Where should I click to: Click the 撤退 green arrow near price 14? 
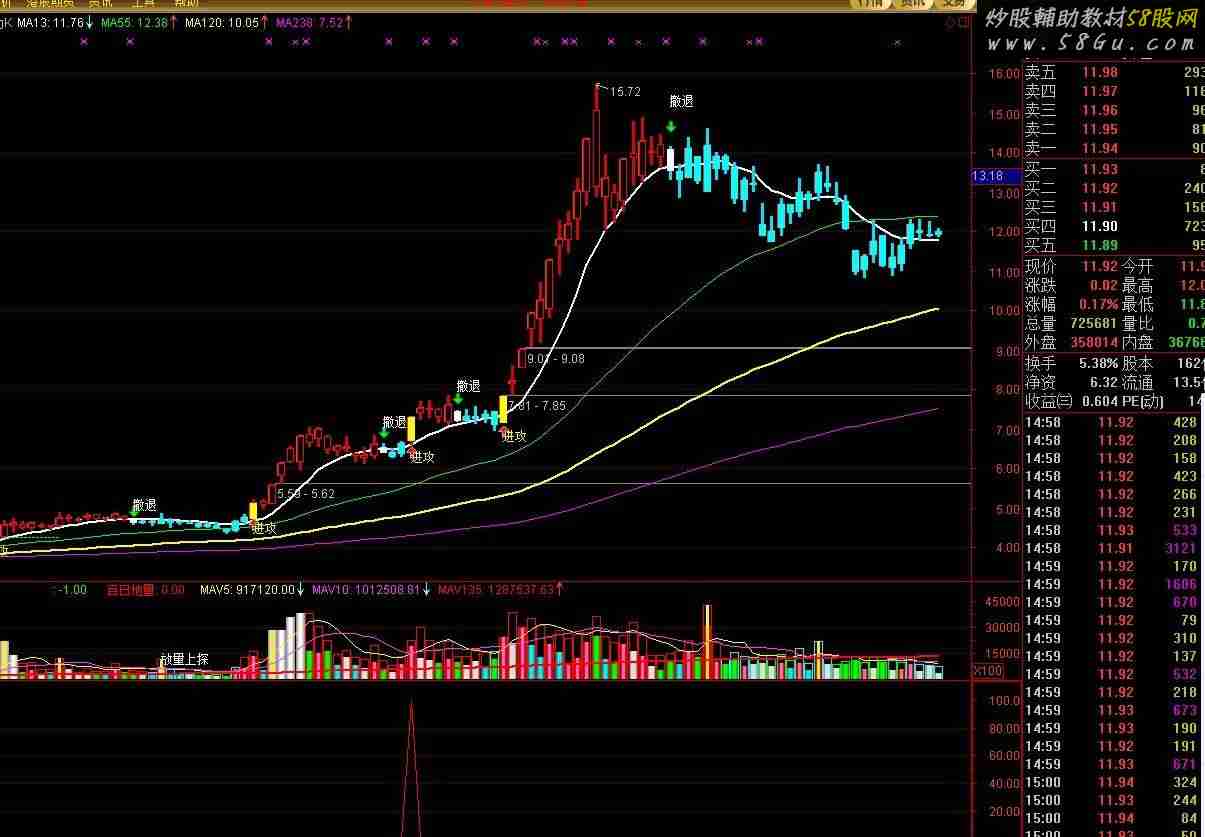pyautogui.click(x=671, y=126)
